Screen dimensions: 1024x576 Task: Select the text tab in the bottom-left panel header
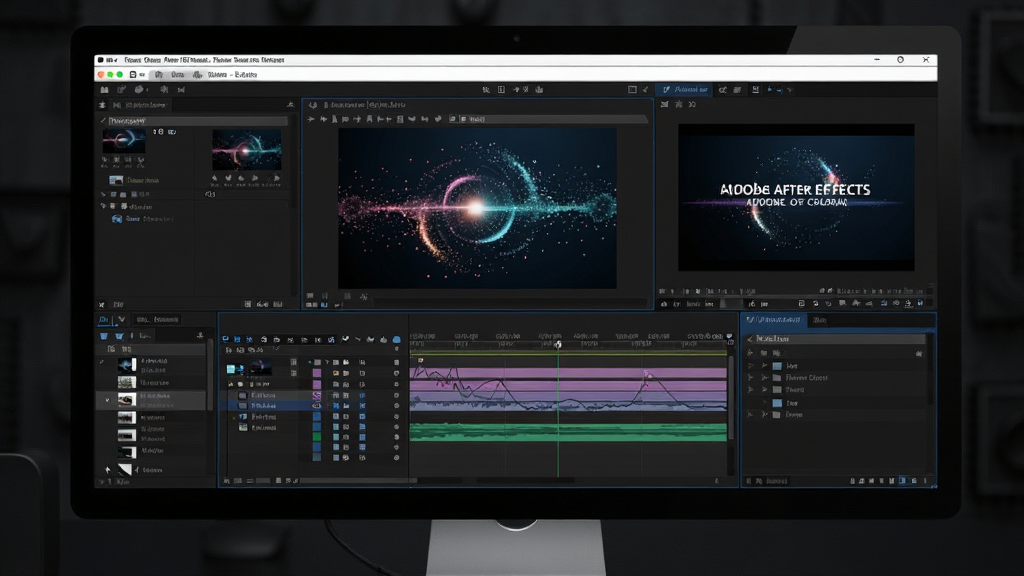pos(157,319)
